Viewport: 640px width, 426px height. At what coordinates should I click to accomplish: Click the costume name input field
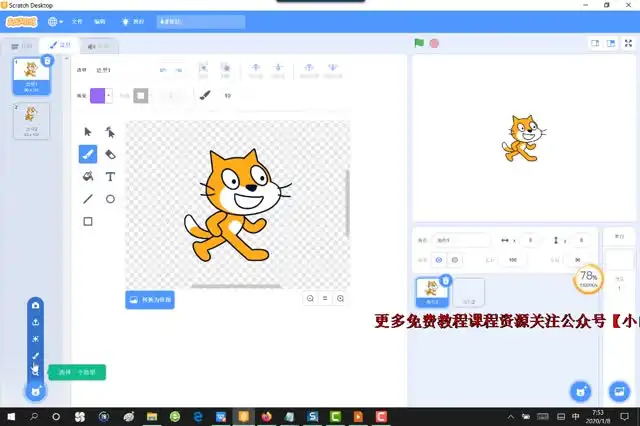click(121, 70)
